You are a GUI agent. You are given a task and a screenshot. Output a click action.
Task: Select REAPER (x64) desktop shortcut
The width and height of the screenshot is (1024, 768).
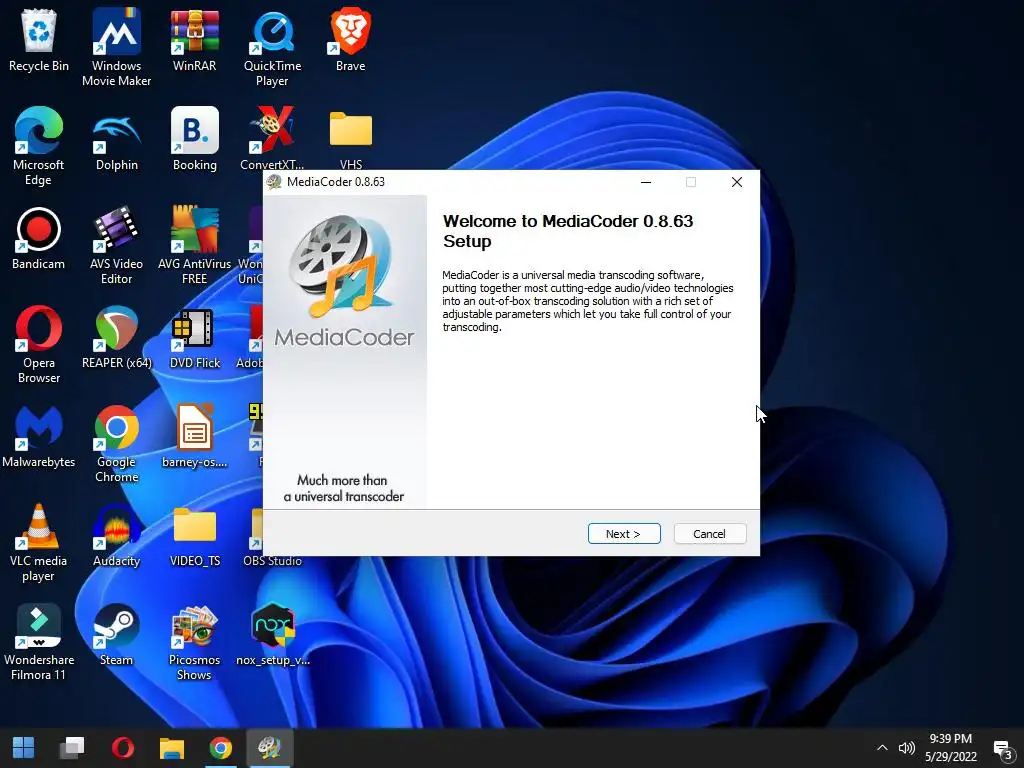(x=116, y=337)
